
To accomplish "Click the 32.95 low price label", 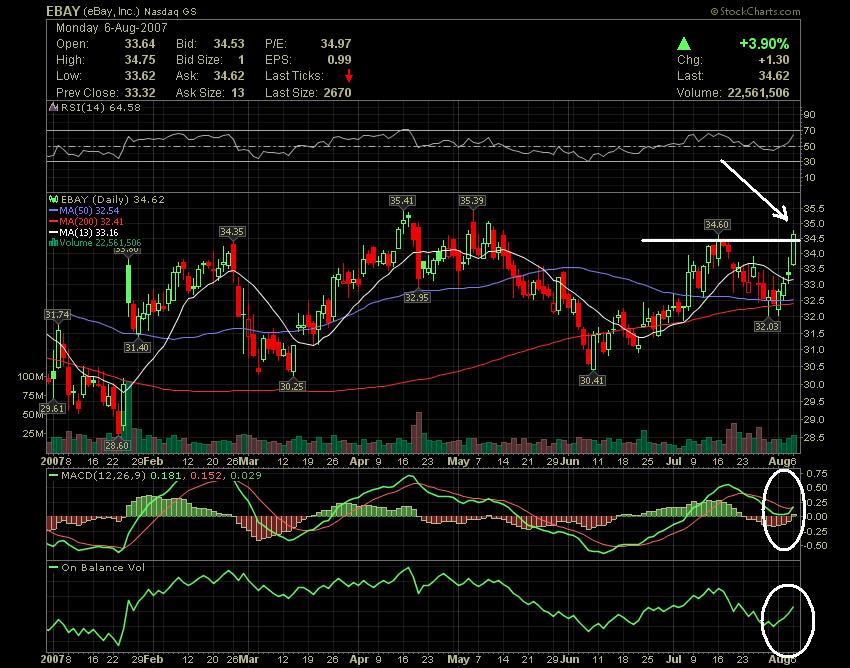I will (x=416, y=297).
